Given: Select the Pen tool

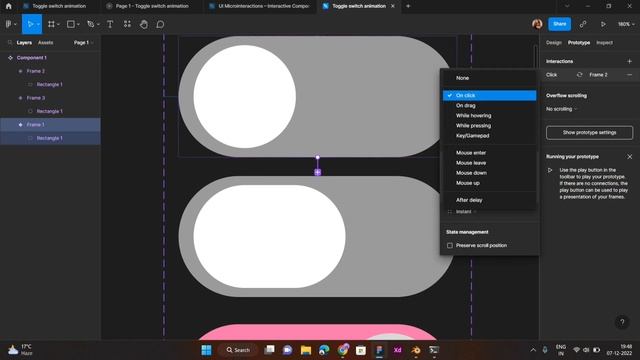Looking at the screenshot, I should pyautogui.click(x=91, y=24).
